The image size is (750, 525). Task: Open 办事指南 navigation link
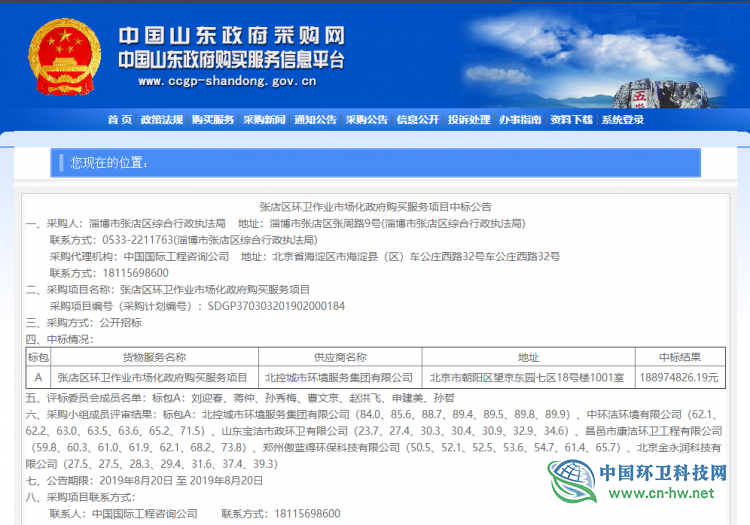click(x=520, y=120)
